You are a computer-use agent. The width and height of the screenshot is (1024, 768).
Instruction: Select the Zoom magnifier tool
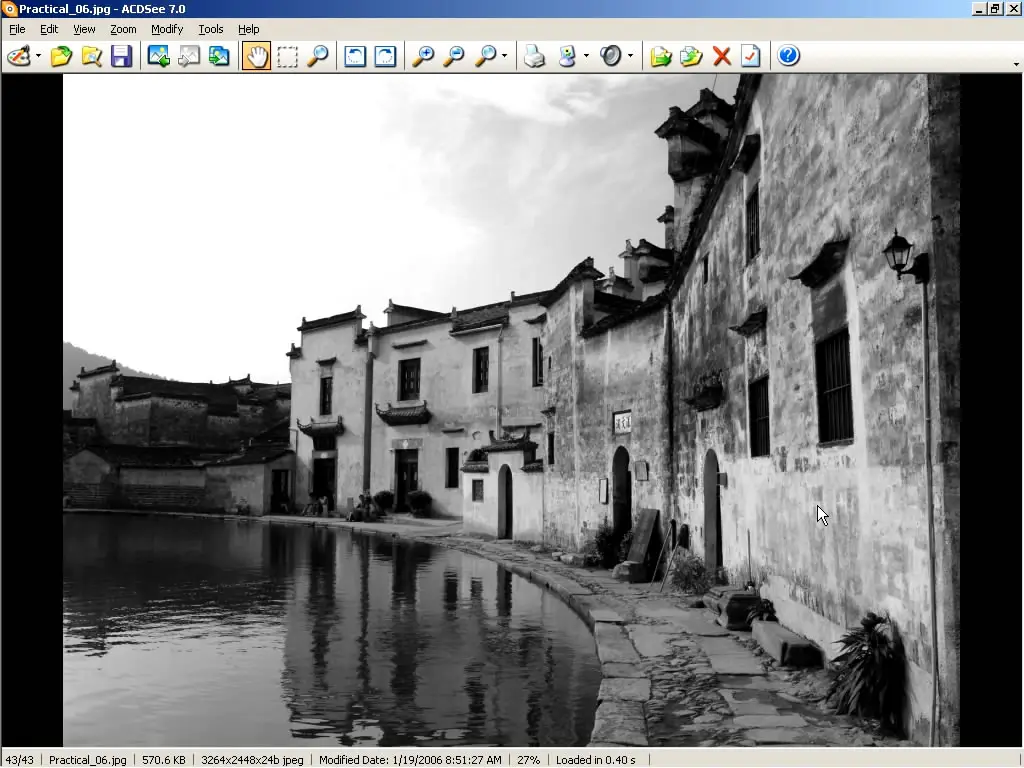point(318,56)
